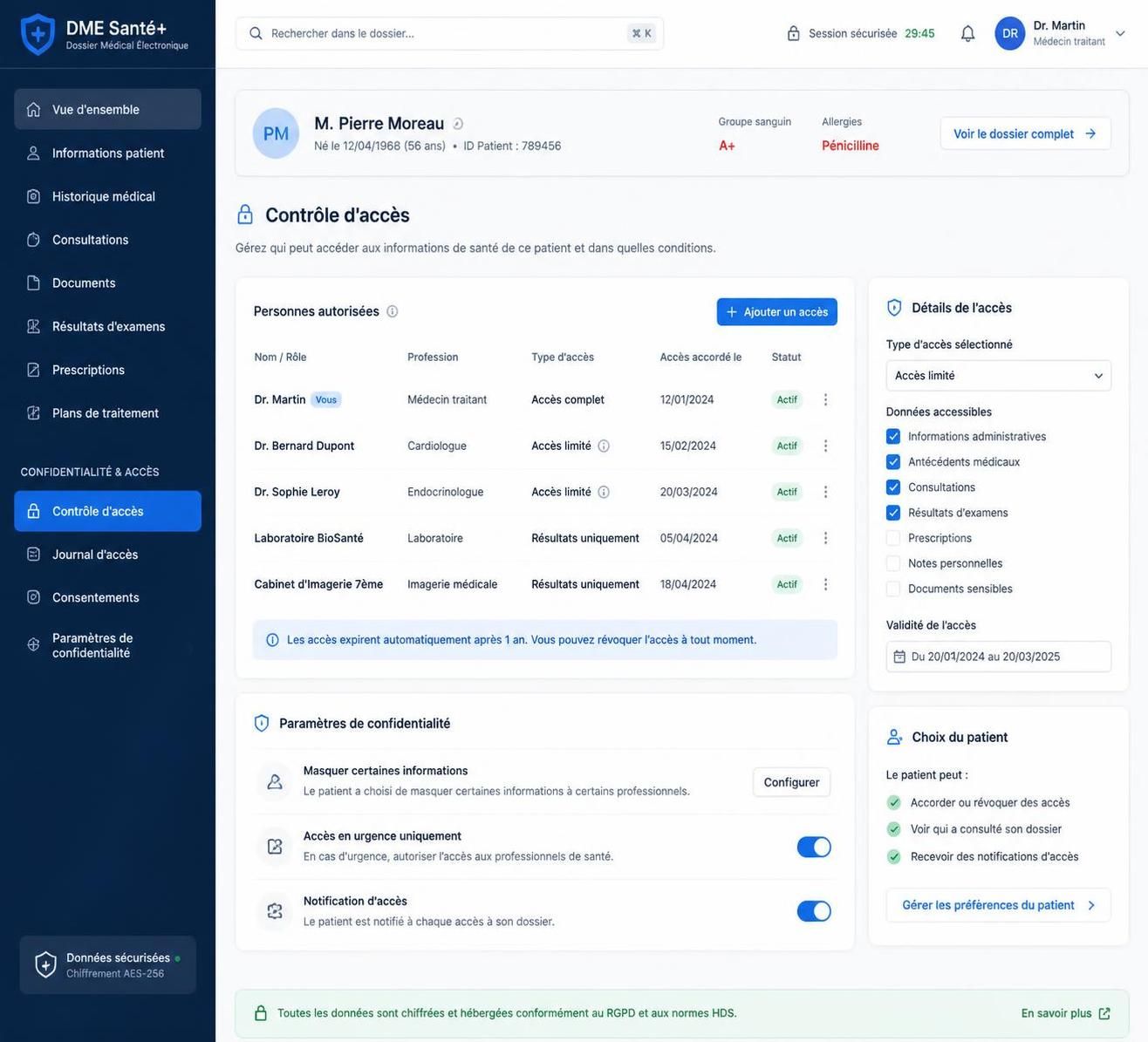Open Journal d'accès
Screen dimensions: 1148x1042
click(x=107, y=555)
